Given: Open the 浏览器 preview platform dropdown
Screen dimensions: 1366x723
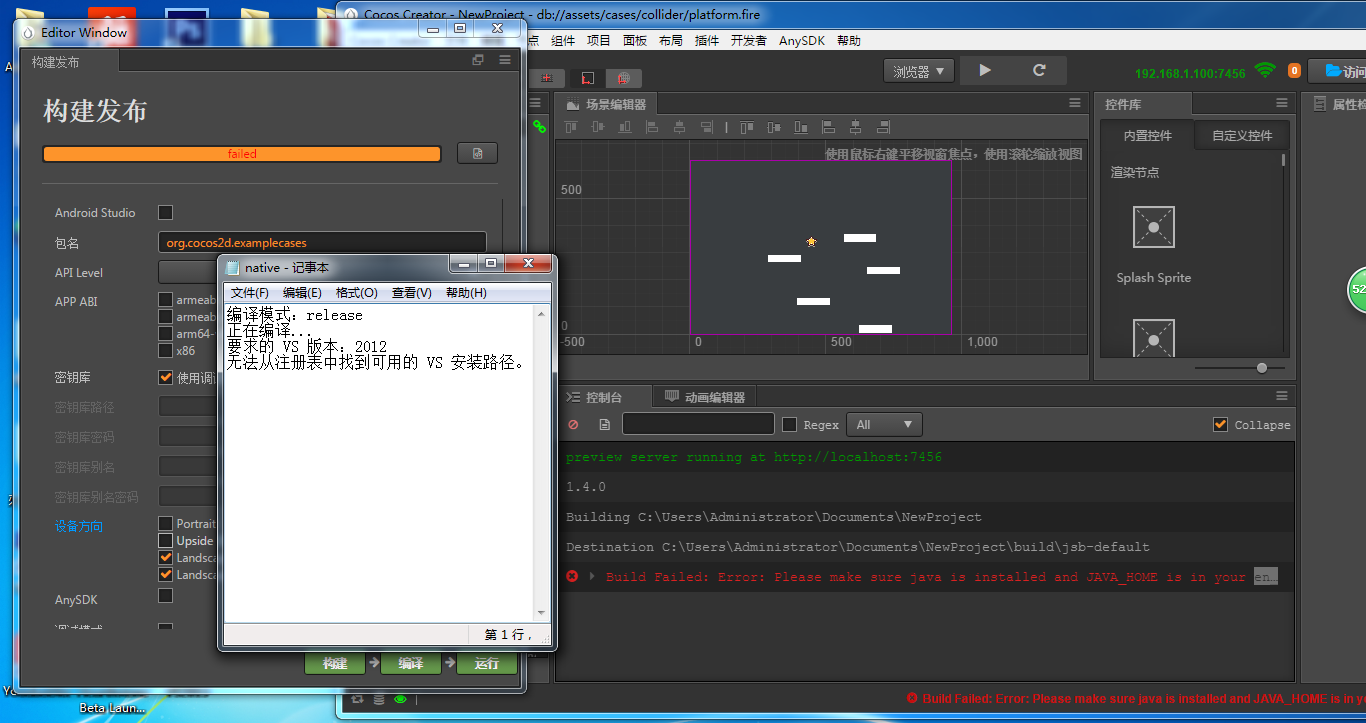Looking at the screenshot, I should tap(919, 71).
